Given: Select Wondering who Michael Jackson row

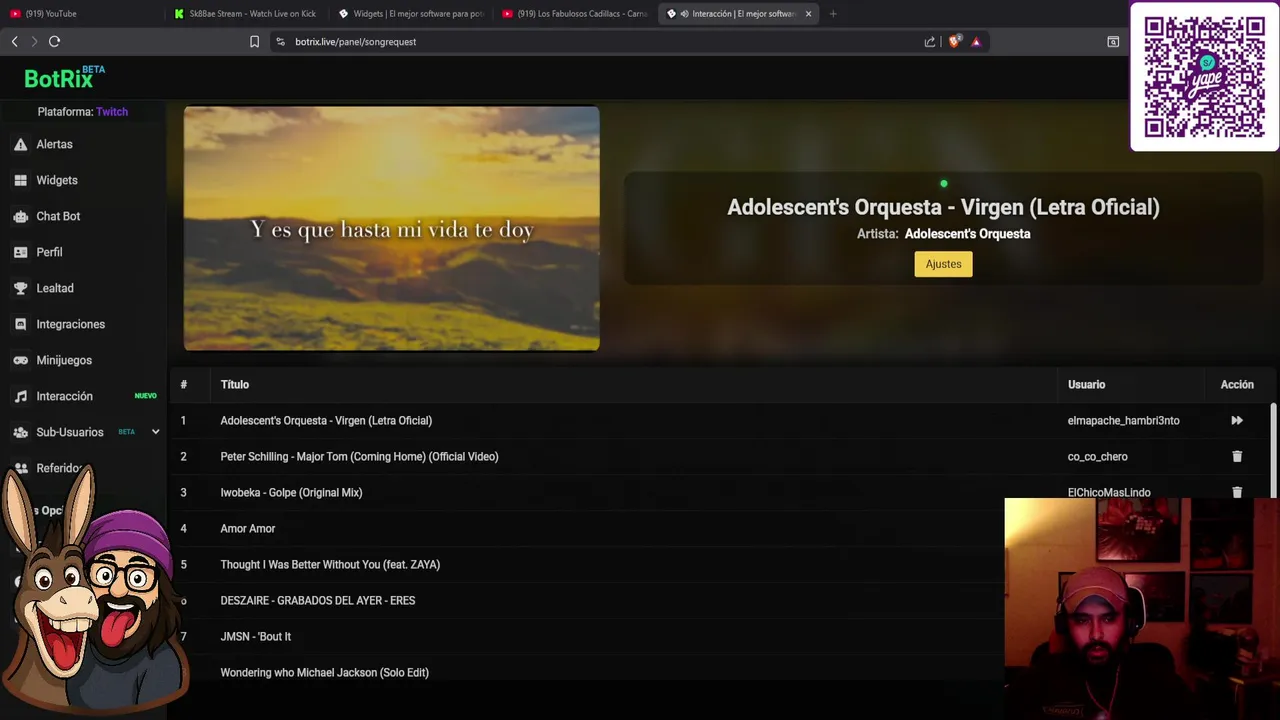Looking at the screenshot, I should pos(587,673).
